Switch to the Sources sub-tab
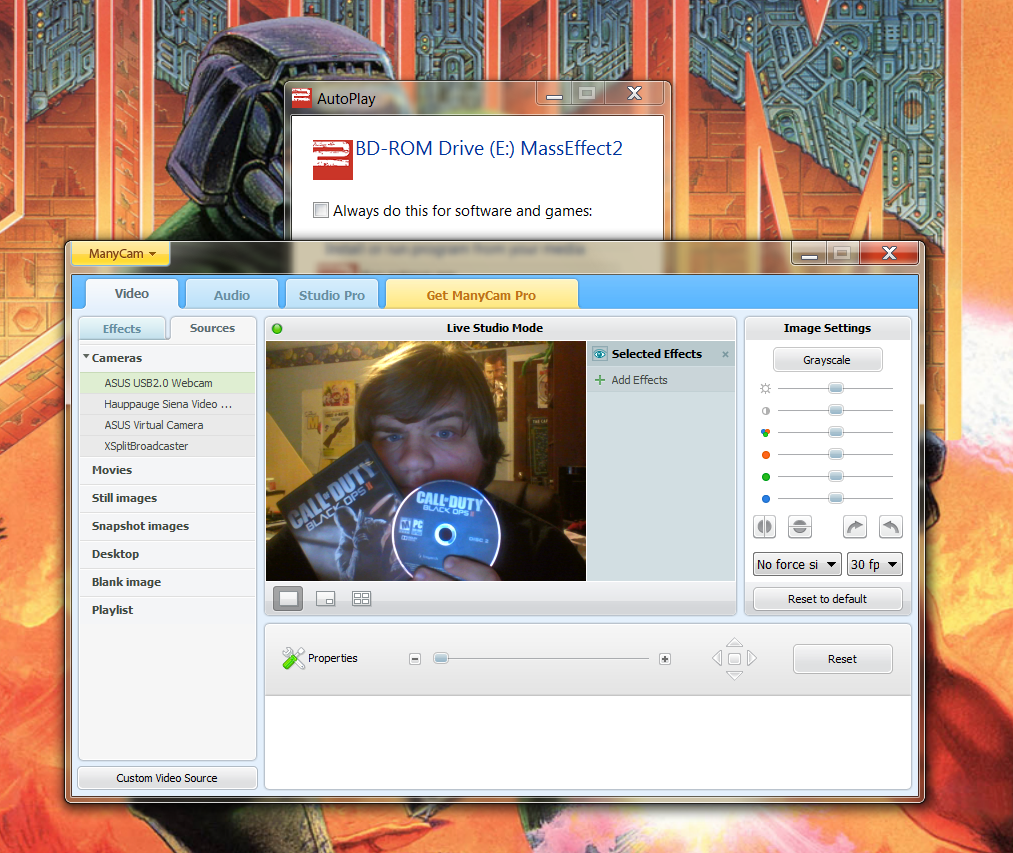The height and width of the screenshot is (853, 1013). click(x=213, y=328)
